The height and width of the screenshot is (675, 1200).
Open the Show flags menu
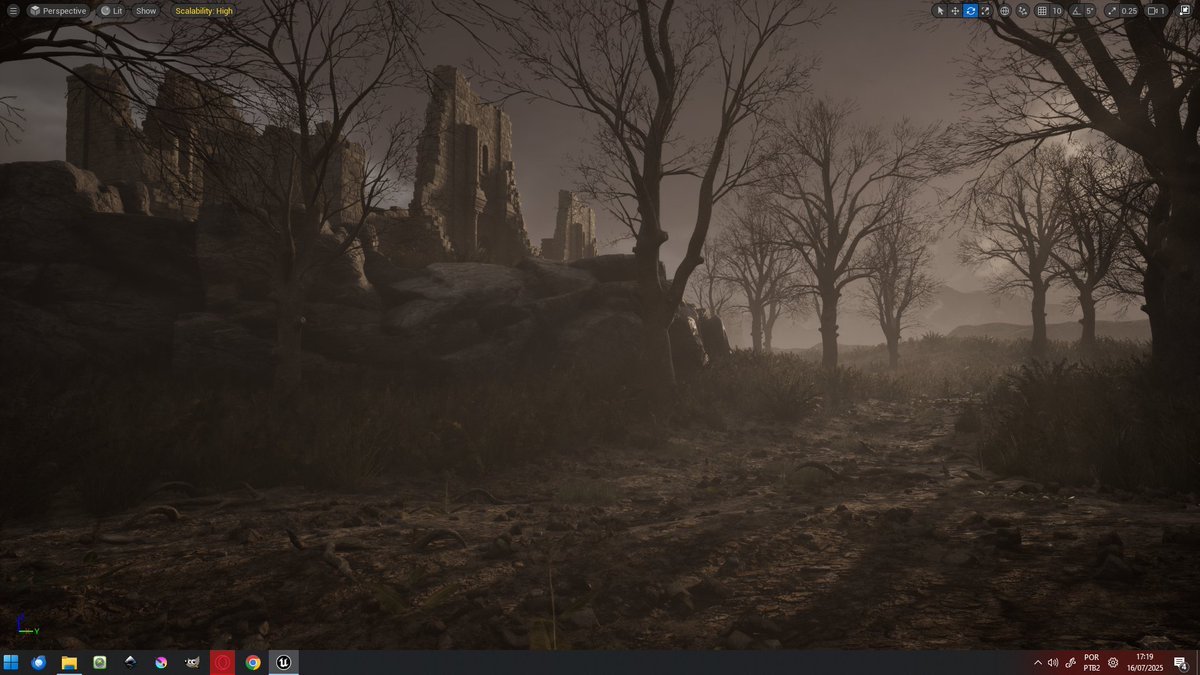pos(146,11)
